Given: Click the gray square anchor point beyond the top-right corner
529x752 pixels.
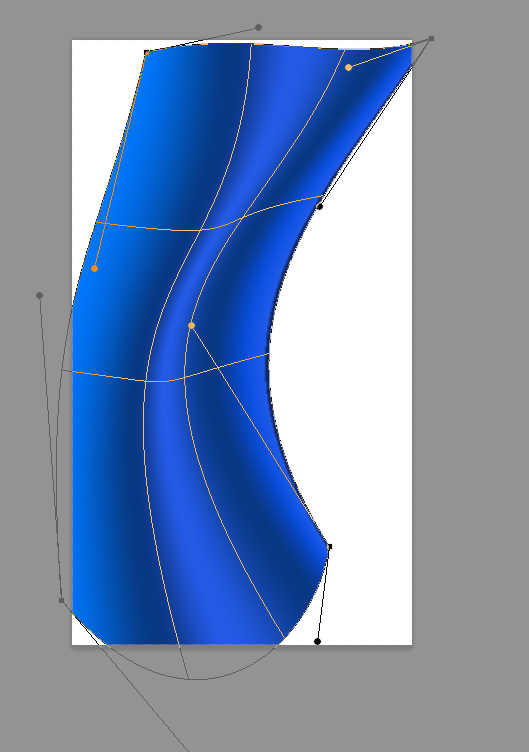Looking at the screenshot, I should point(431,38).
